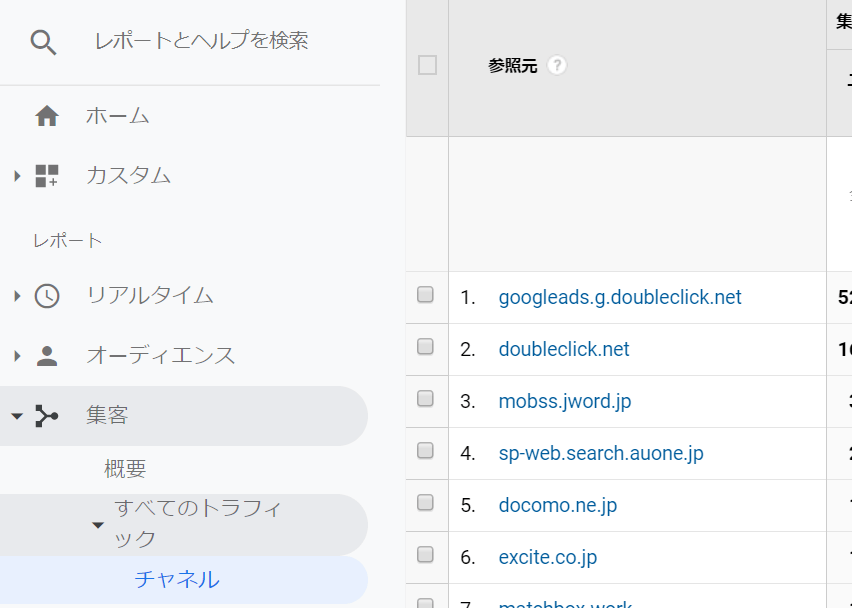The image size is (852, 608).
Task: Toggle the select-all checkbox in header
Action: [x=428, y=65]
